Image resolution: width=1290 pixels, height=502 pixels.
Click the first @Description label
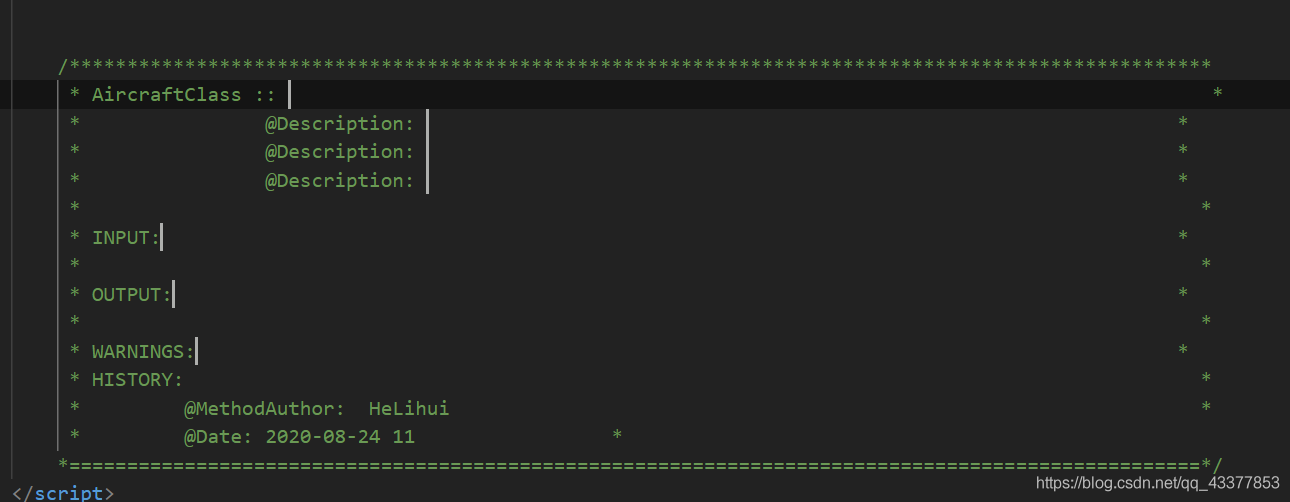point(338,124)
